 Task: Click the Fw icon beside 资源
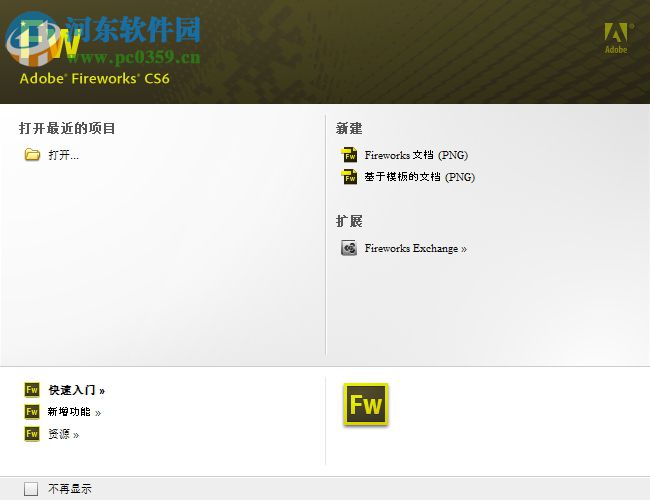point(32,434)
